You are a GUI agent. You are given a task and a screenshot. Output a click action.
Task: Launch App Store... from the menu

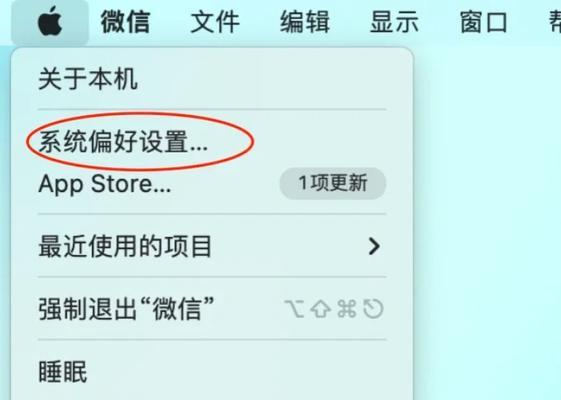click(104, 184)
